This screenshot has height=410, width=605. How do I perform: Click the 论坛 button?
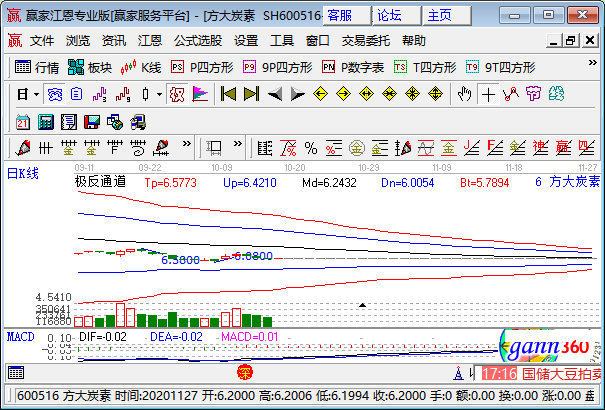pos(397,15)
